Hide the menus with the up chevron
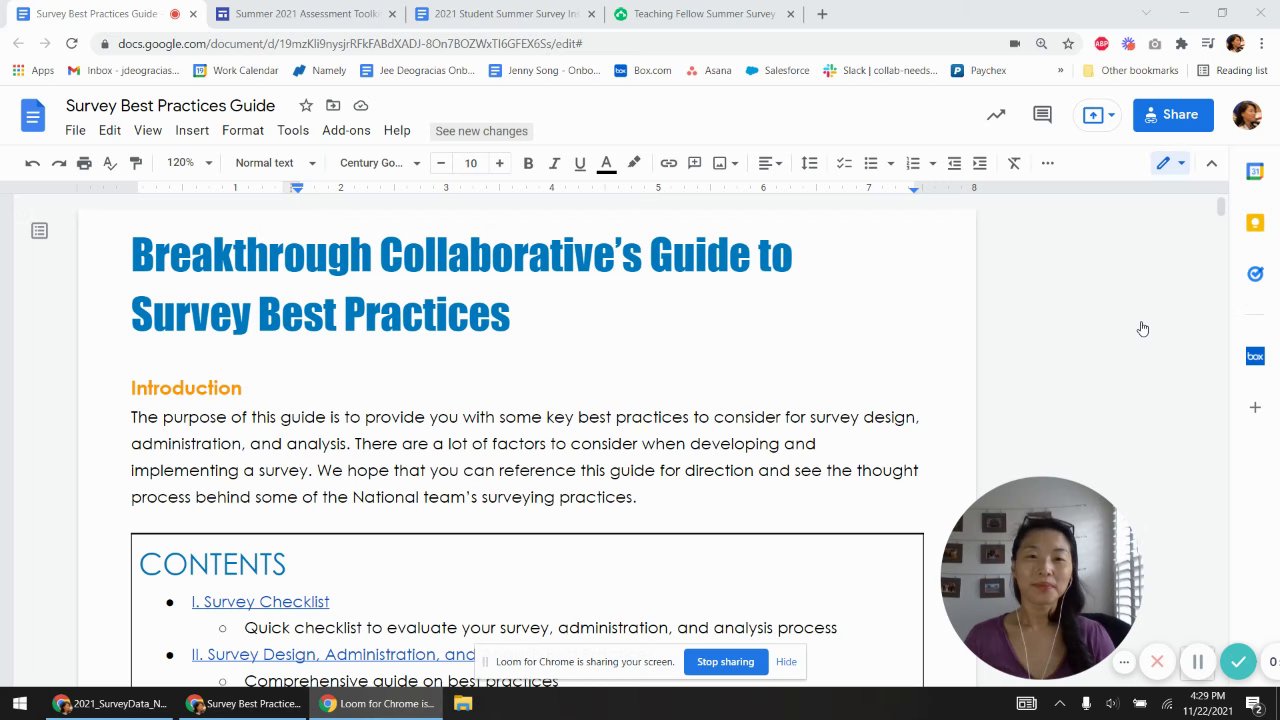Viewport: 1280px width, 720px height. [x=1211, y=163]
